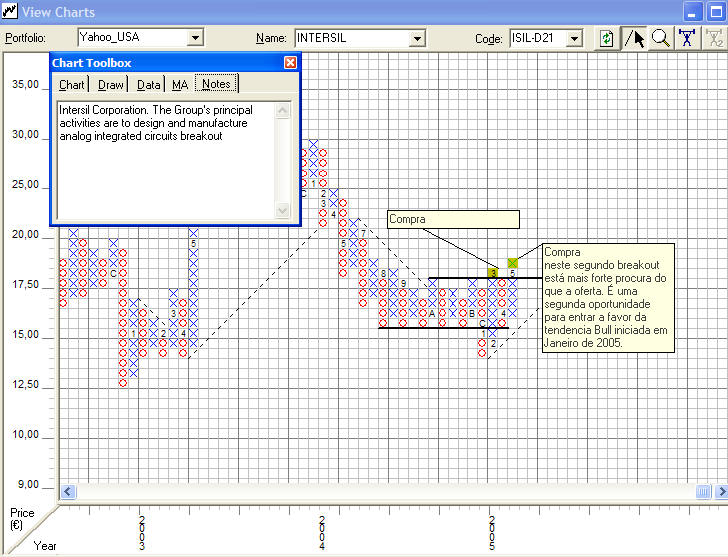728x557 pixels.
Task: Click the chart horizontal scrollbar right arrow
Action: click(719, 491)
